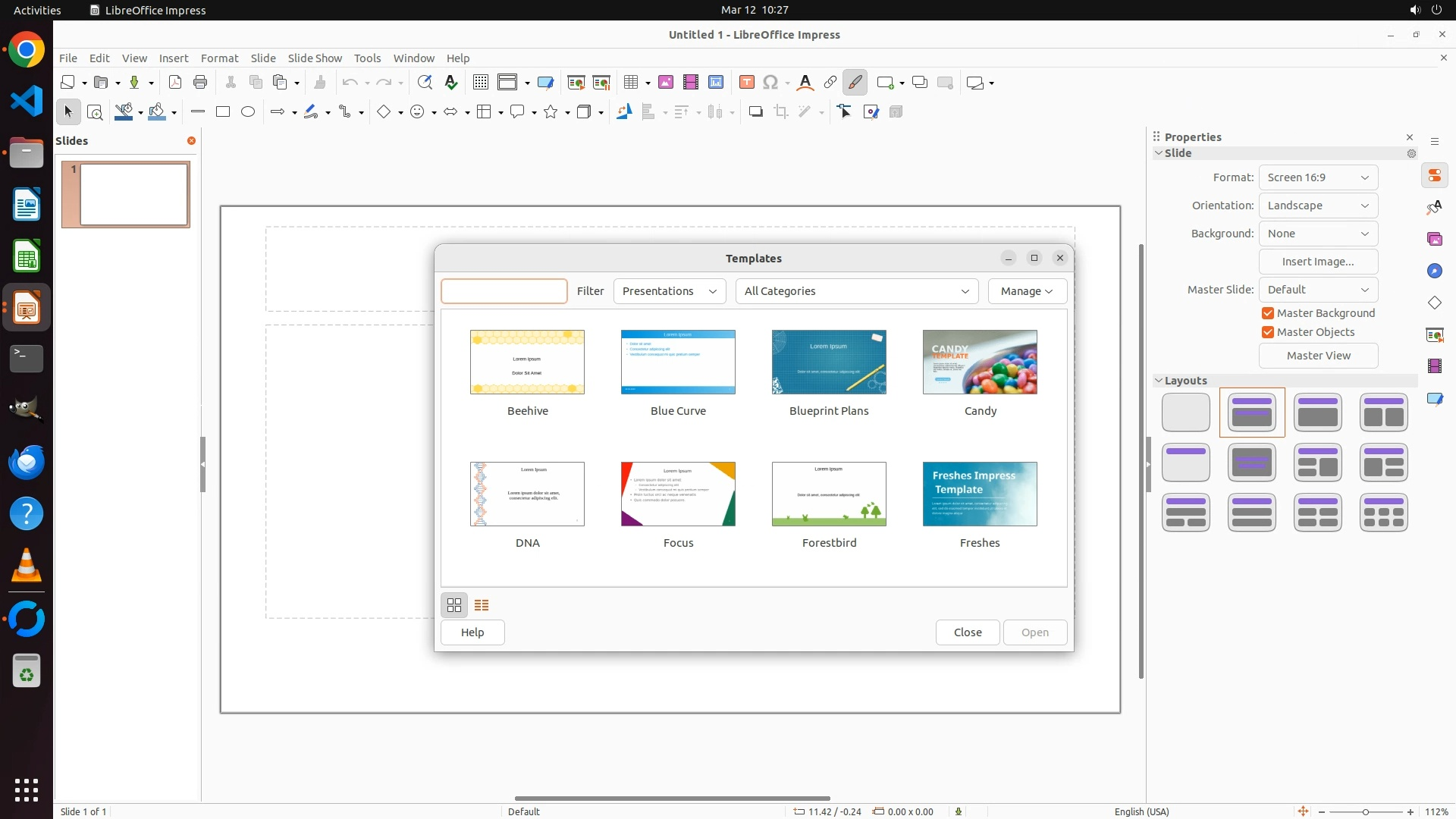Image resolution: width=1456 pixels, height=819 pixels.
Task: Click the Insert Special Character icon
Action: coord(770,83)
